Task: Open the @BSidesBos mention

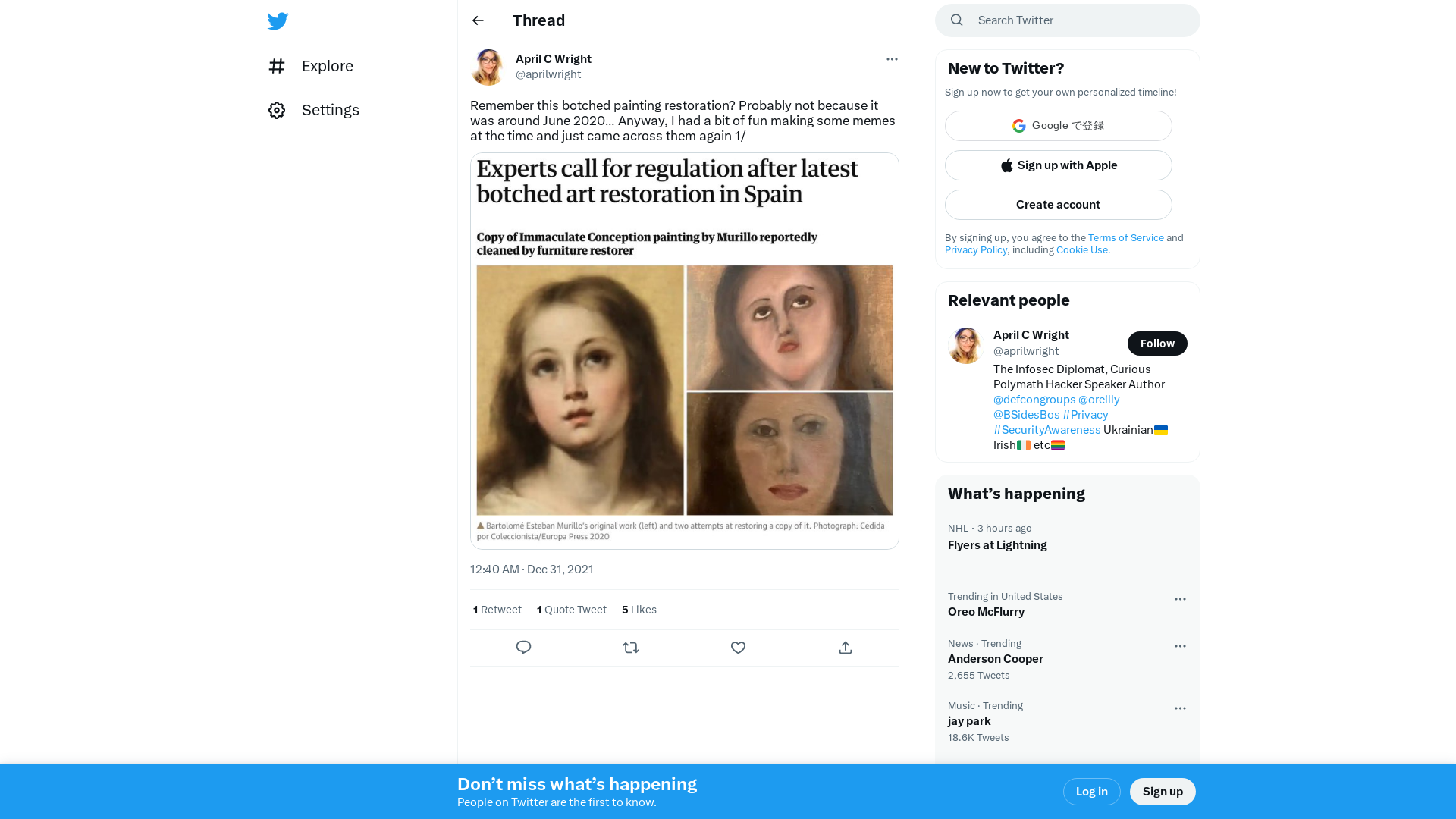Action: click(x=1027, y=415)
